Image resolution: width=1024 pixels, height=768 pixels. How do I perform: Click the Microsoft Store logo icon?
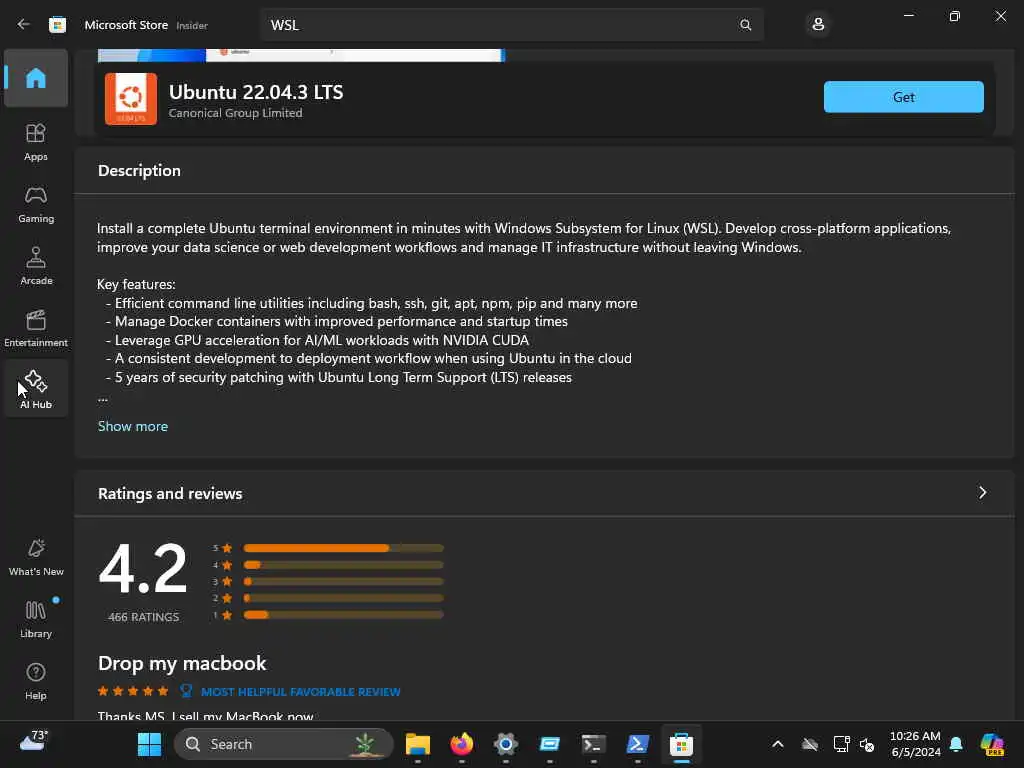click(x=57, y=25)
